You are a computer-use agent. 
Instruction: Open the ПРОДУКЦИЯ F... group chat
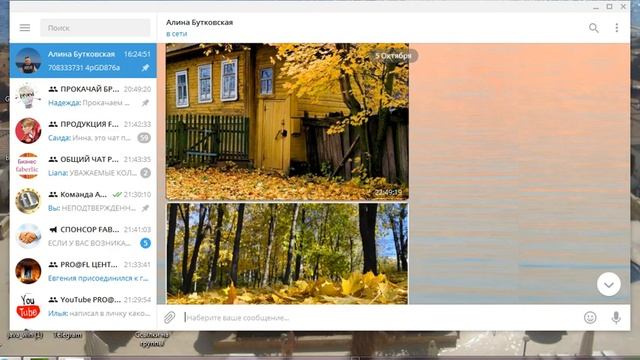[83, 131]
